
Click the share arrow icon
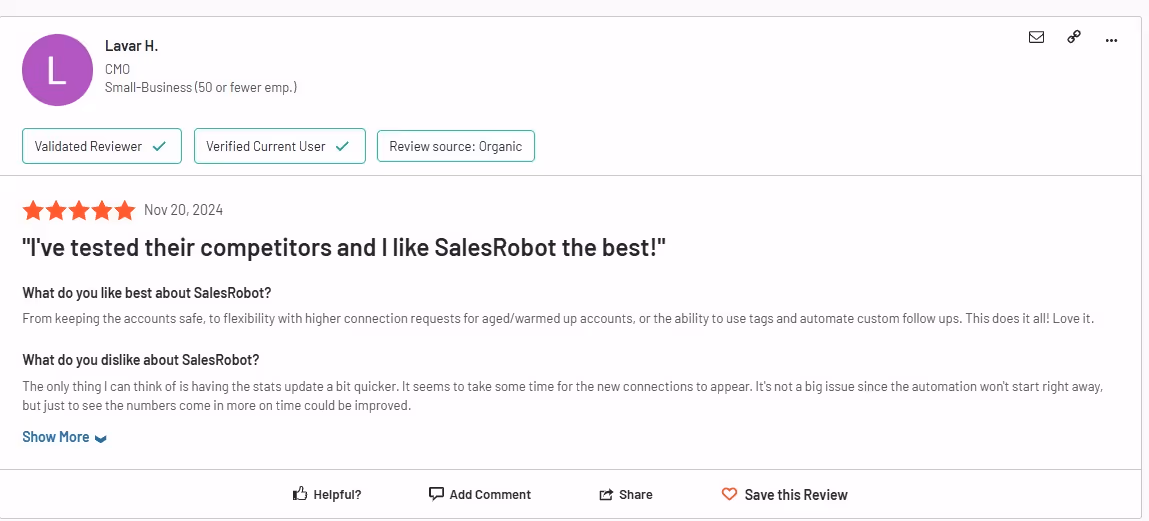606,495
